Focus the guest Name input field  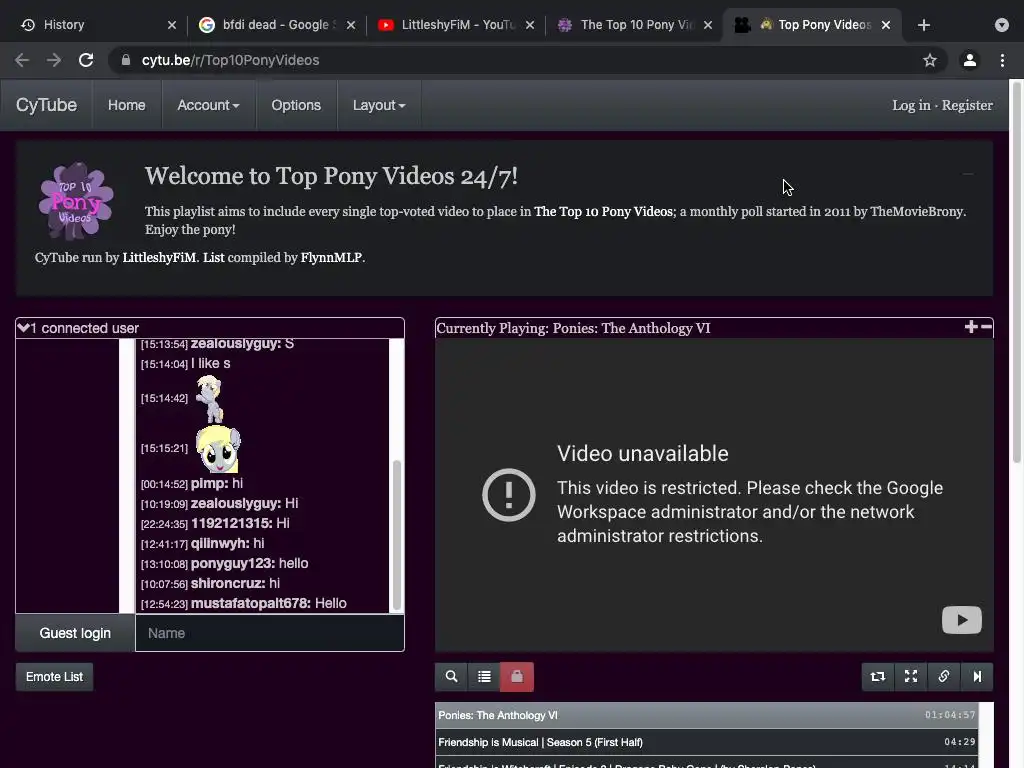click(270, 633)
